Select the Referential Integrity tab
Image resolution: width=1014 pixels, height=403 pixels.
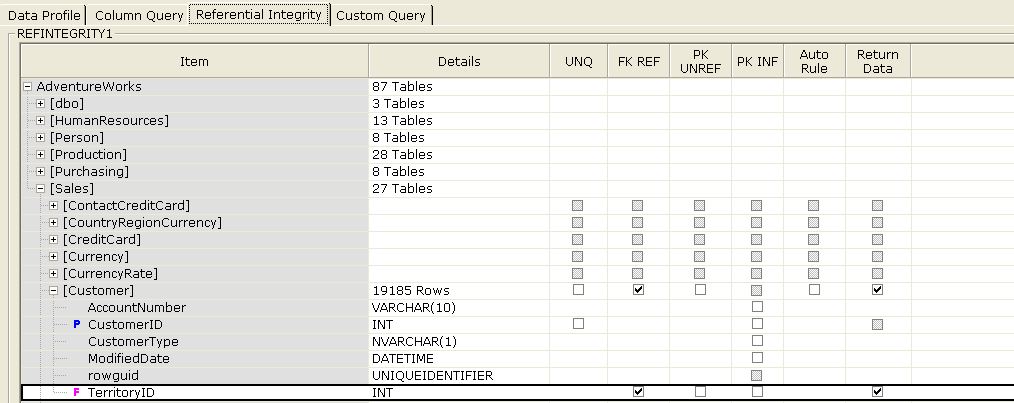tap(259, 14)
